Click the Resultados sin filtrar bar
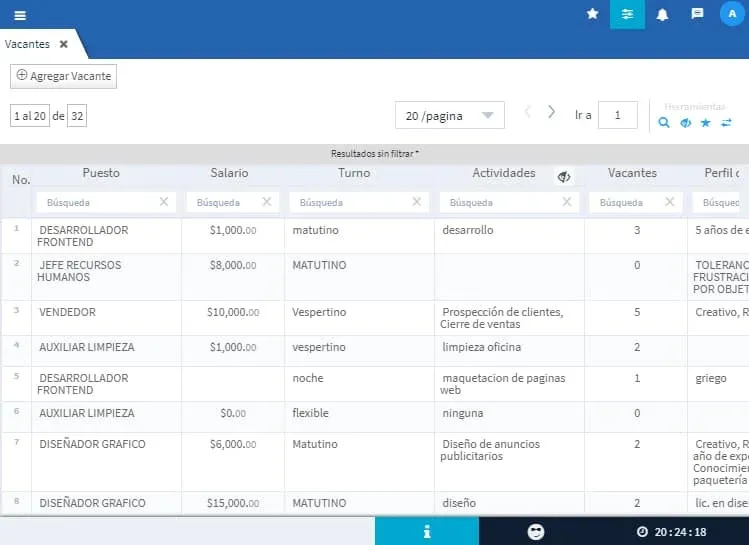The image size is (749, 545). (374, 154)
